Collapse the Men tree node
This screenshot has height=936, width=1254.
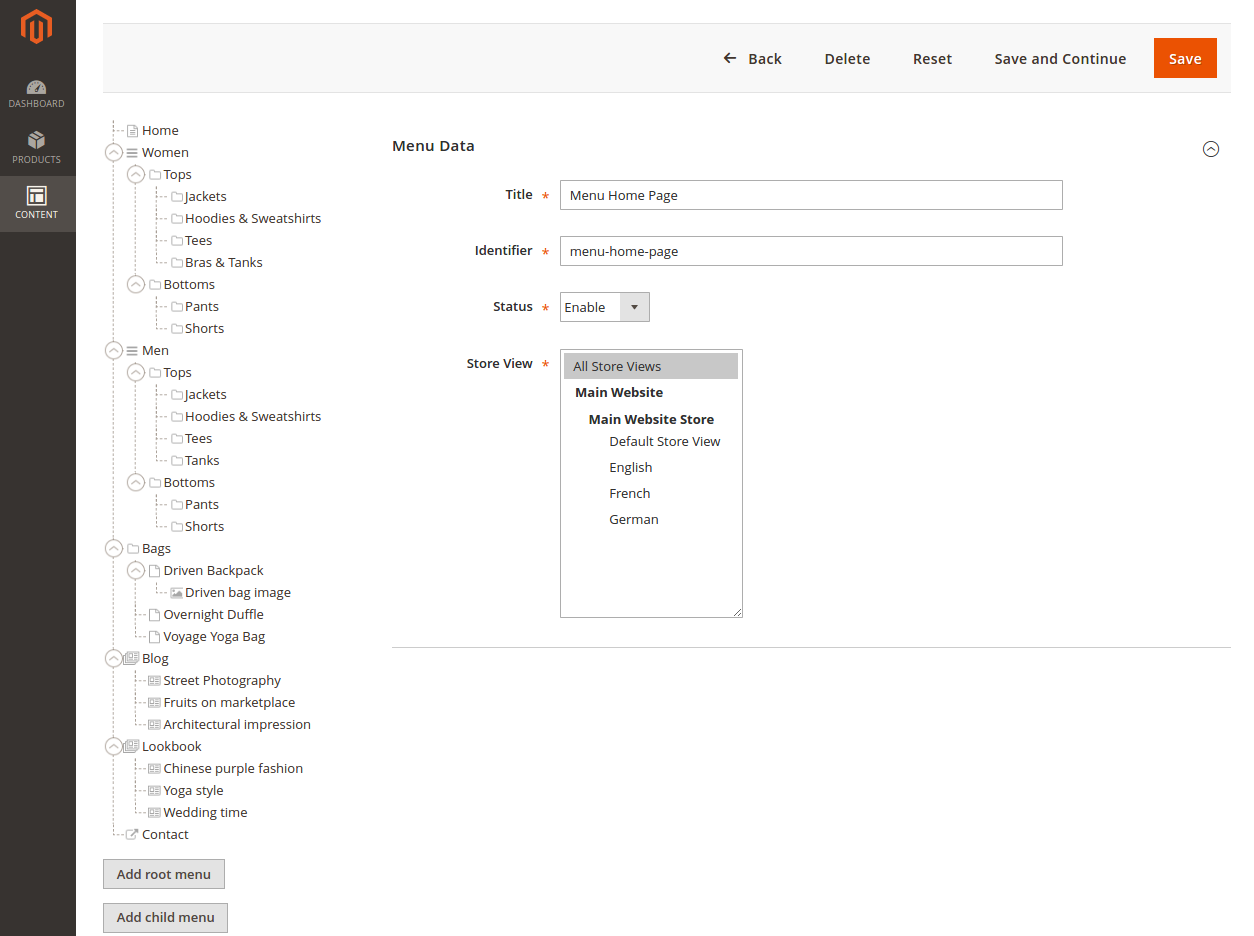click(x=114, y=351)
